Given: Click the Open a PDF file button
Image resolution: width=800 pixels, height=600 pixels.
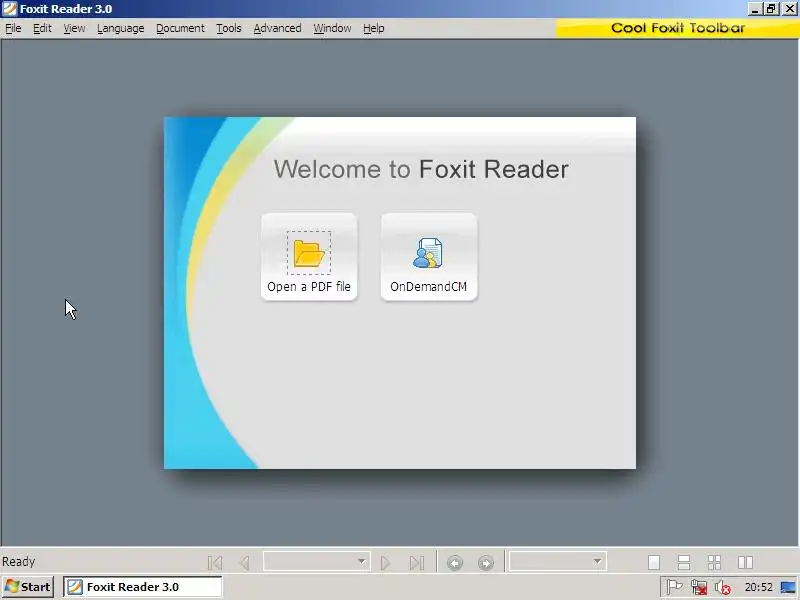Looking at the screenshot, I should pyautogui.click(x=309, y=257).
